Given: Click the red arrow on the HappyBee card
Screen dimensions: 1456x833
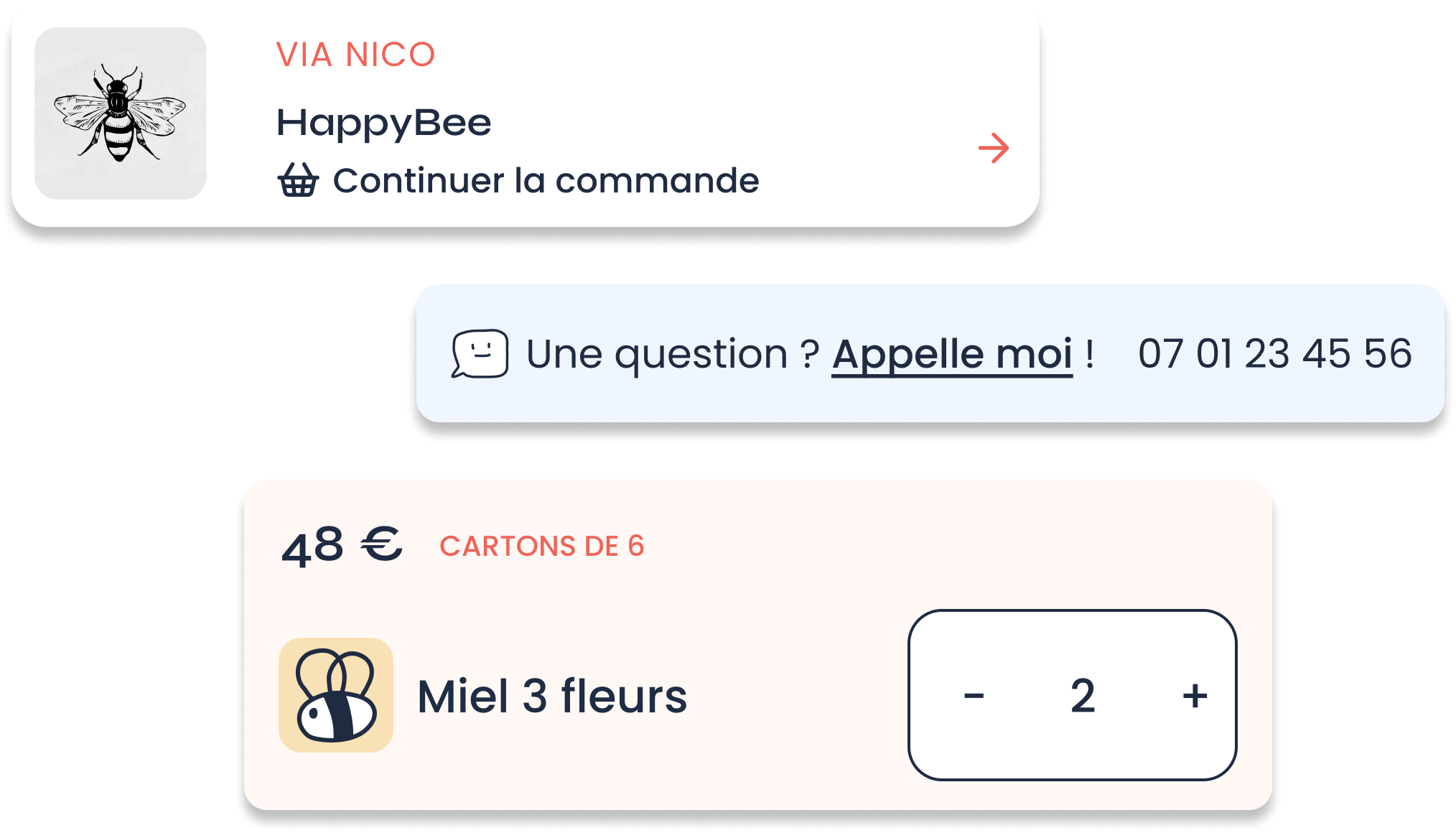Looking at the screenshot, I should pos(994,148).
